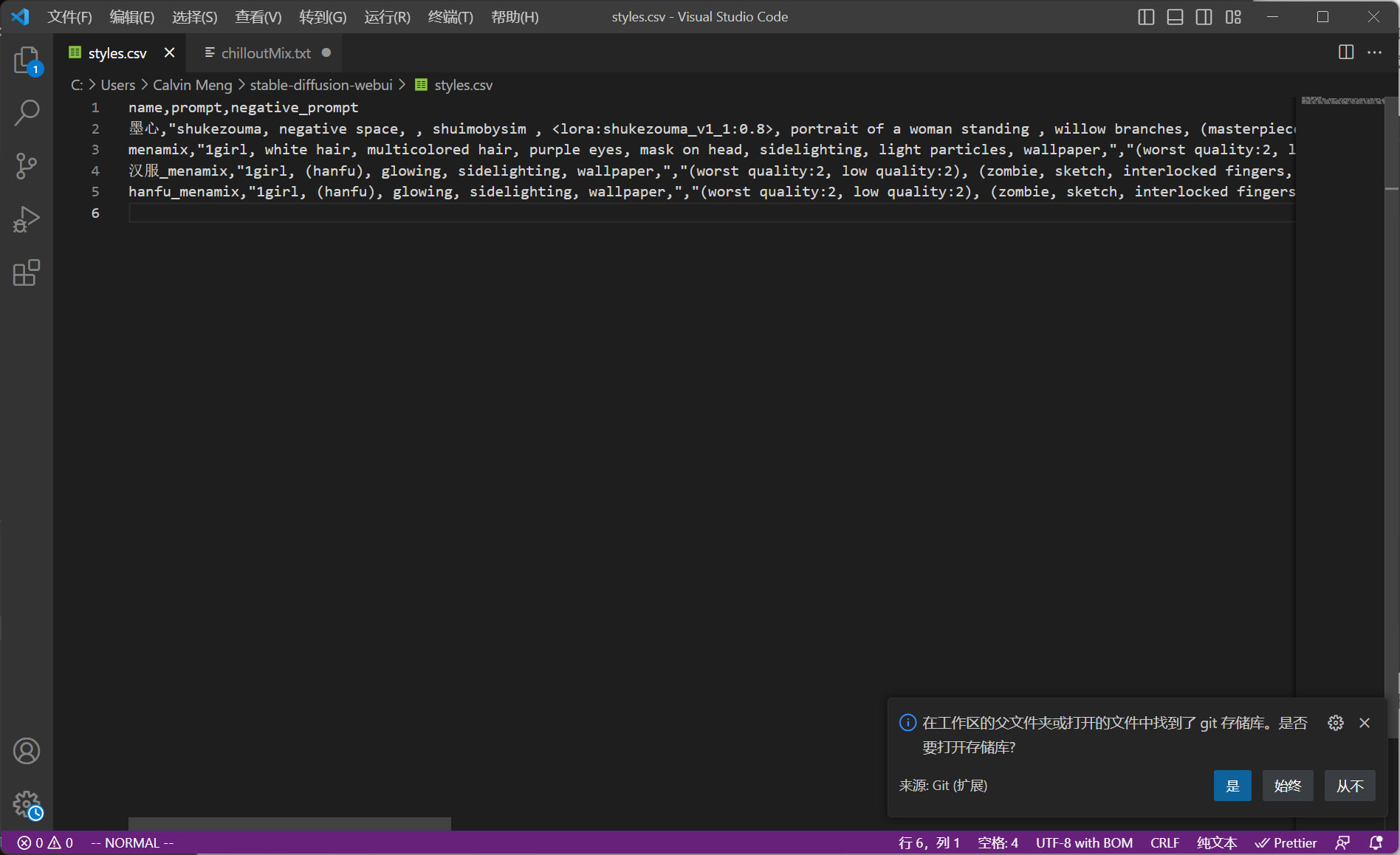1400x855 pixels.
Task: Open the editor More Actions ellipsis
Action: 1374,52
